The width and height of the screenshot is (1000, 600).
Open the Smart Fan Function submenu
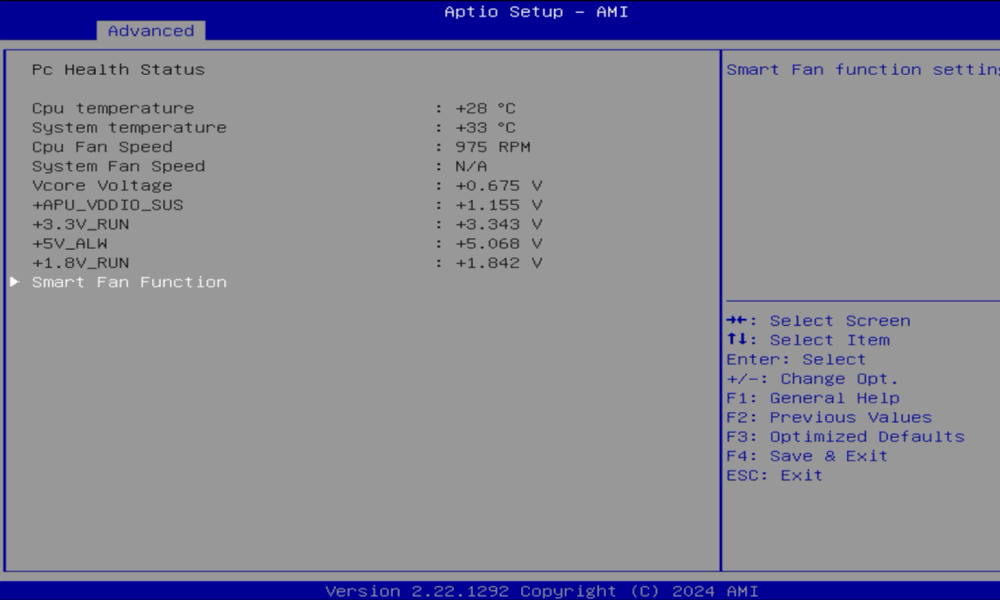tap(129, 282)
